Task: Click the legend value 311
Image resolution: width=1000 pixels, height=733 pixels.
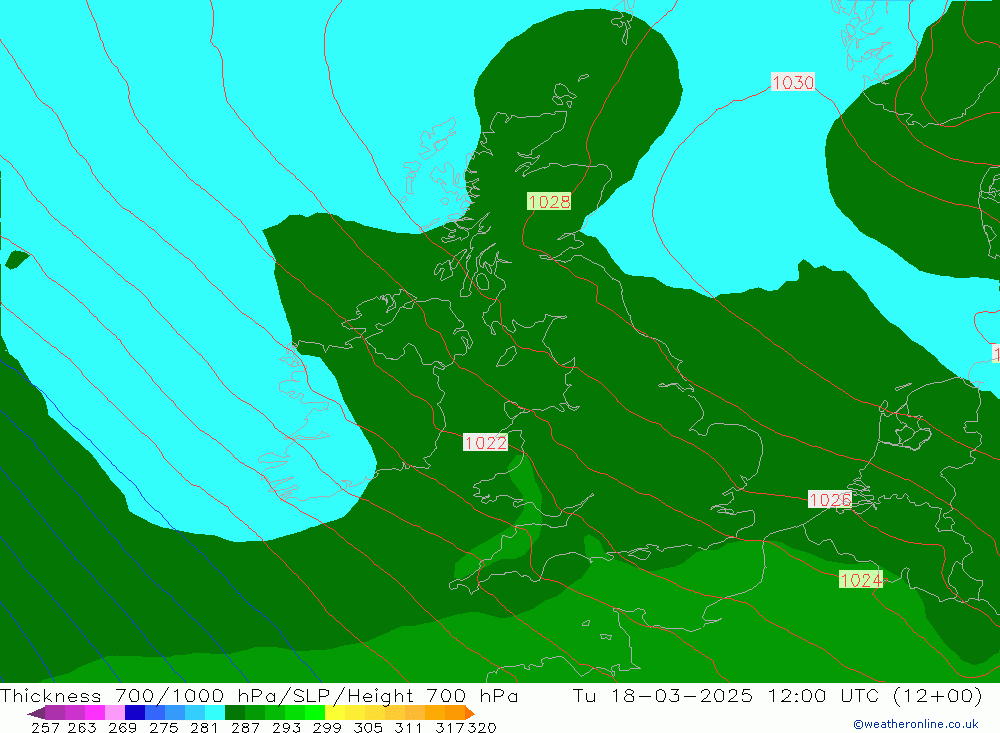Action: pyautogui.click(x=408, y=727)
